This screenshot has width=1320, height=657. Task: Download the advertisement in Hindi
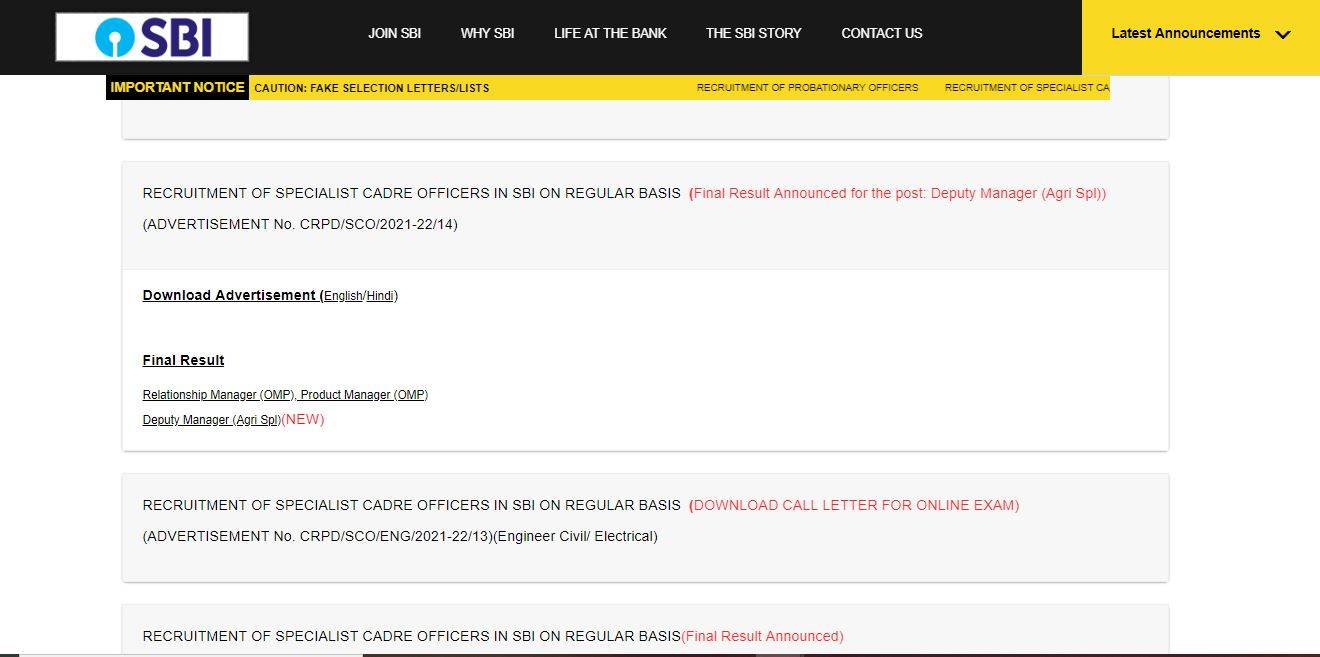click(380, 296)
